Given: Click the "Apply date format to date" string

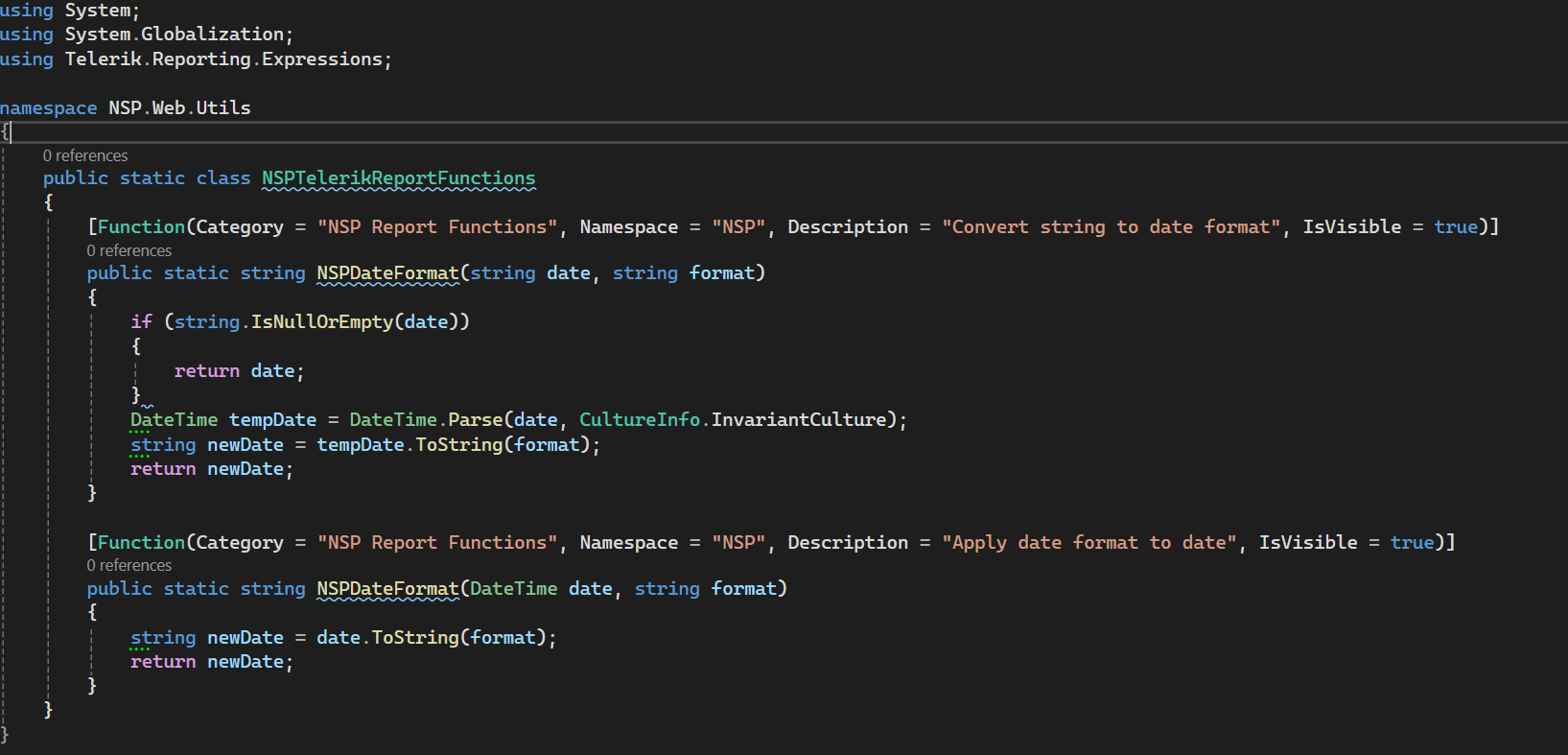Looking at the screenshot, I should pyautogui.click(x=1088, y=542).
